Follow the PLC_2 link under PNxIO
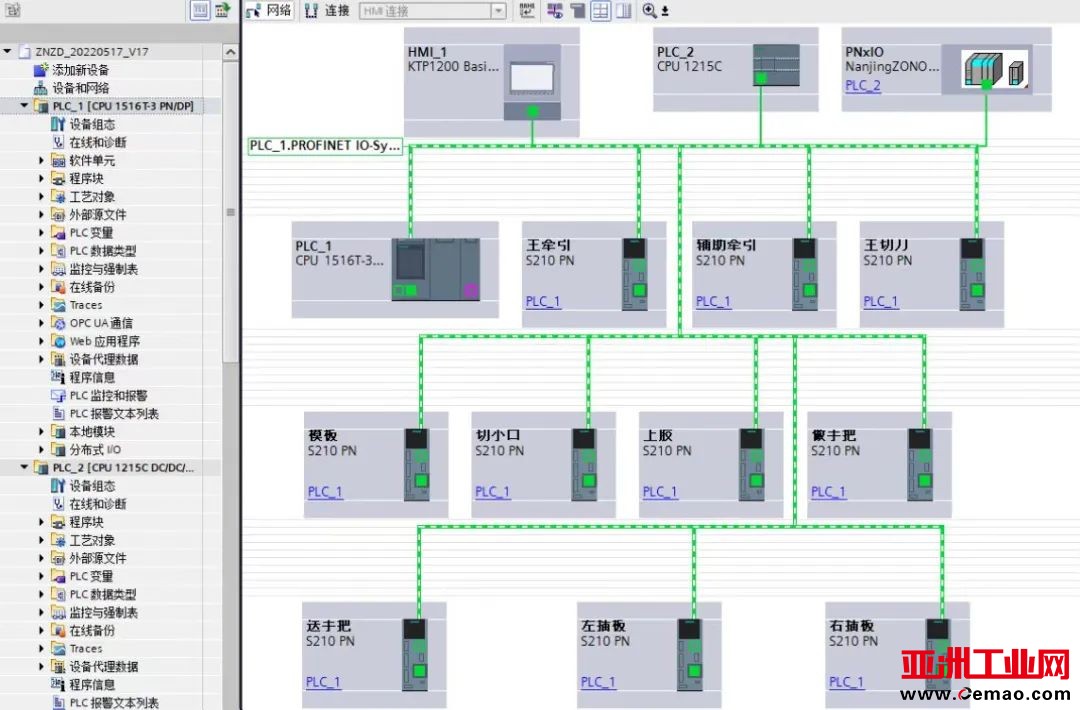Viewport: 1080px width, 710px height. coord(863,85)
